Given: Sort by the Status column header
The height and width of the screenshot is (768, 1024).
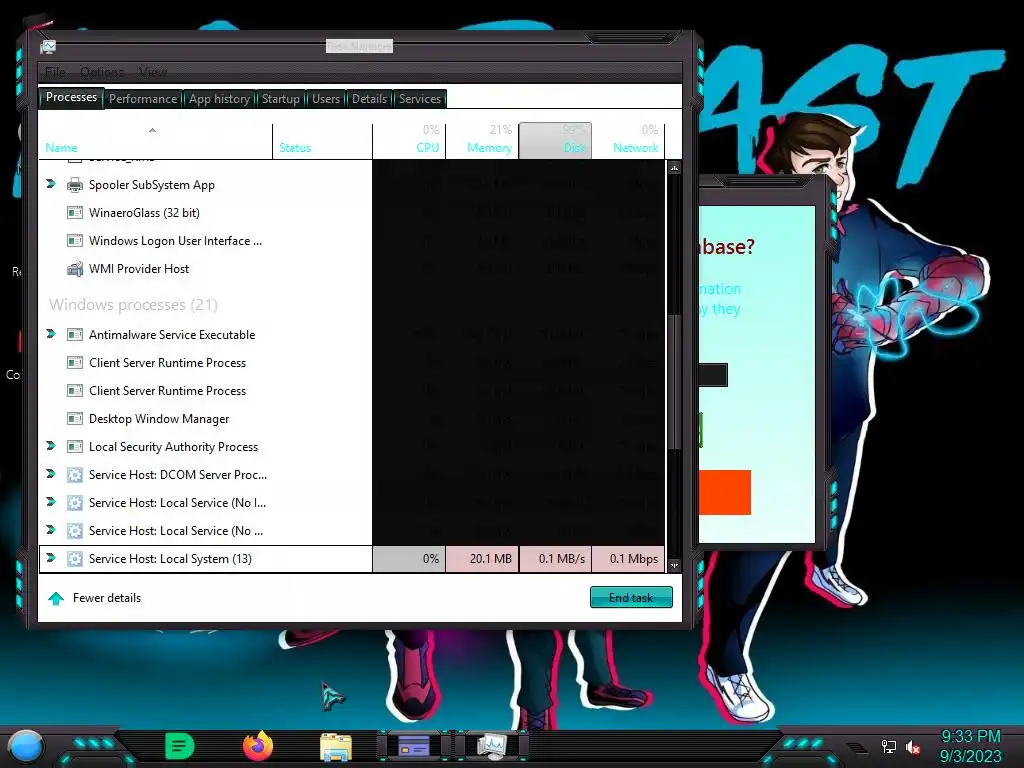Looking at the screenshot, I should 323,141.
